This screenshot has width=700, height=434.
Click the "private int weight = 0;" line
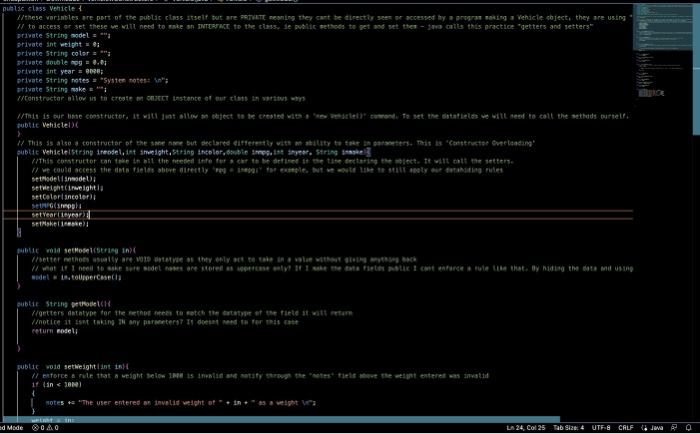click(58, 44)
